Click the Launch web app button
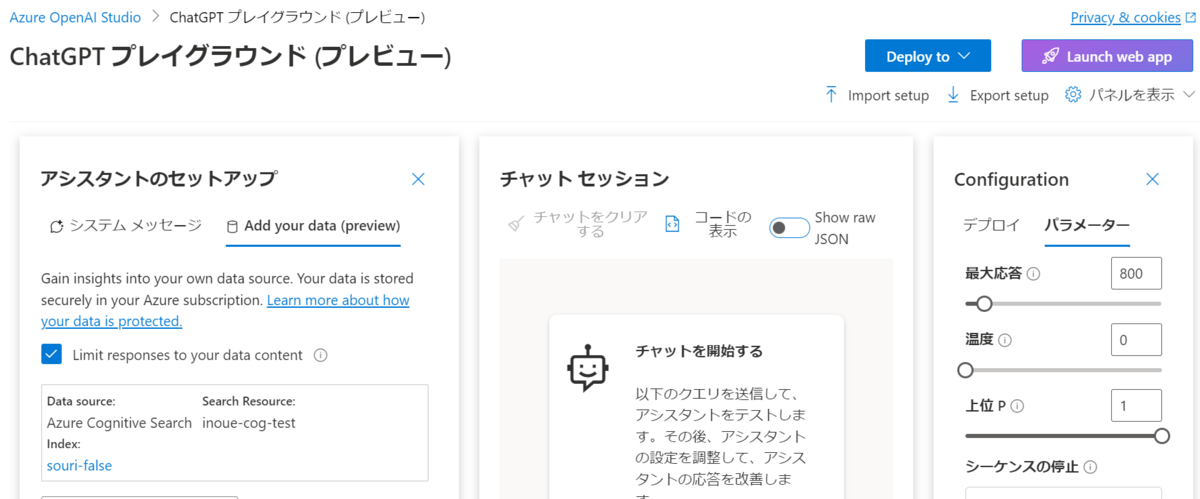This screenshot has height=499, width=1200. pos(1107,56)
